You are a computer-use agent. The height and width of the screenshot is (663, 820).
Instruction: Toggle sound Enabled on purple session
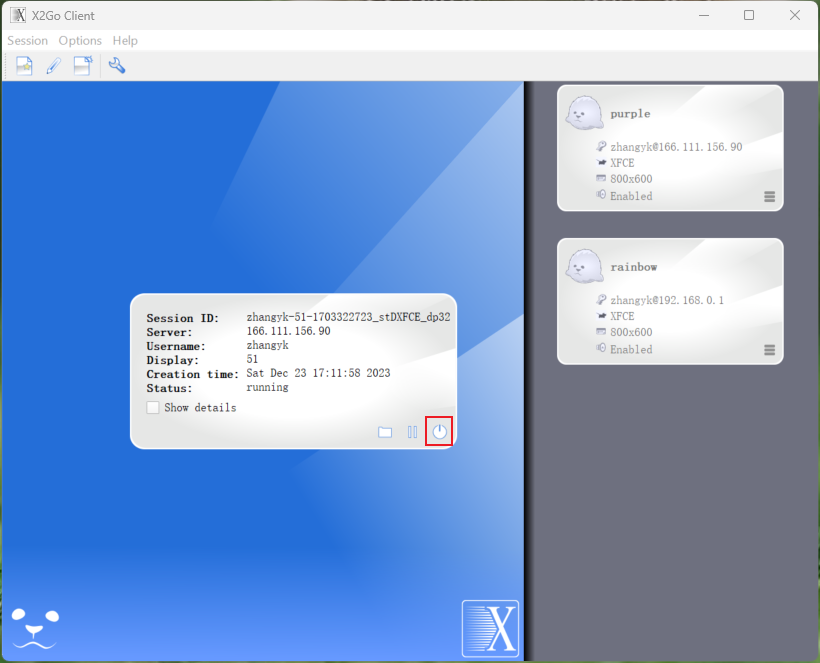coord(630,196)
